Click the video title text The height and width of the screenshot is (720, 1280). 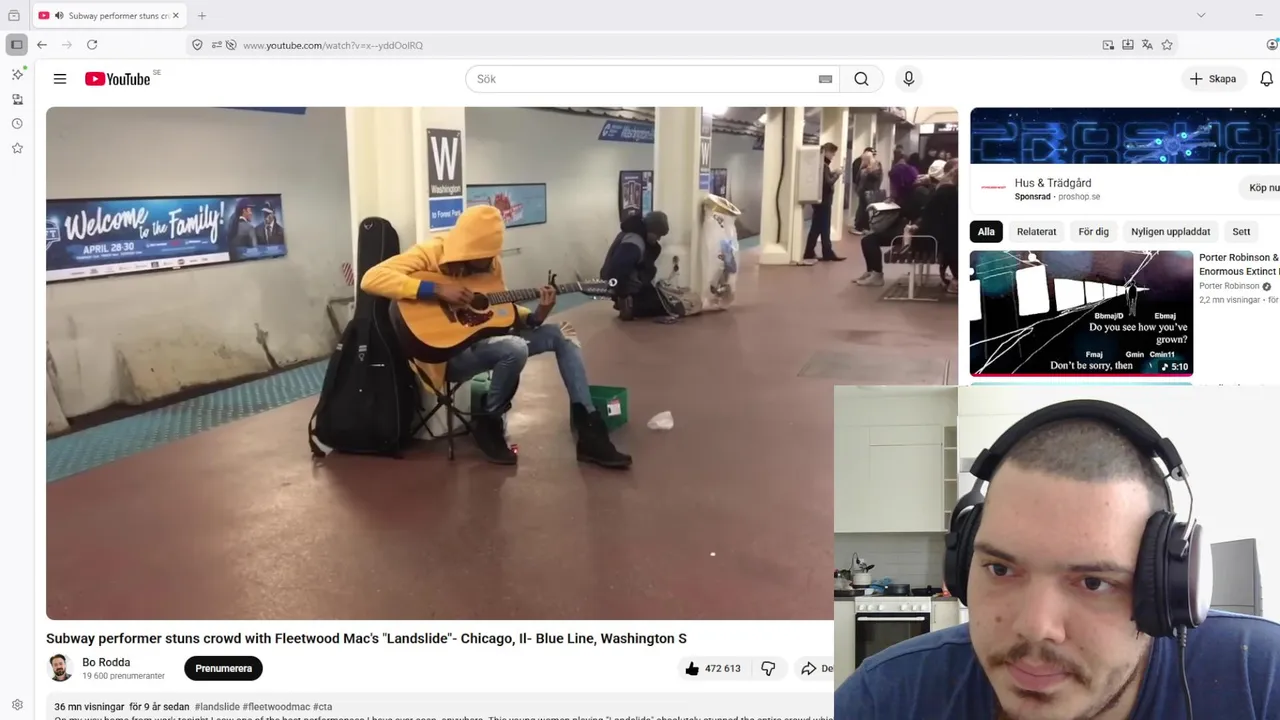point(366,638)
